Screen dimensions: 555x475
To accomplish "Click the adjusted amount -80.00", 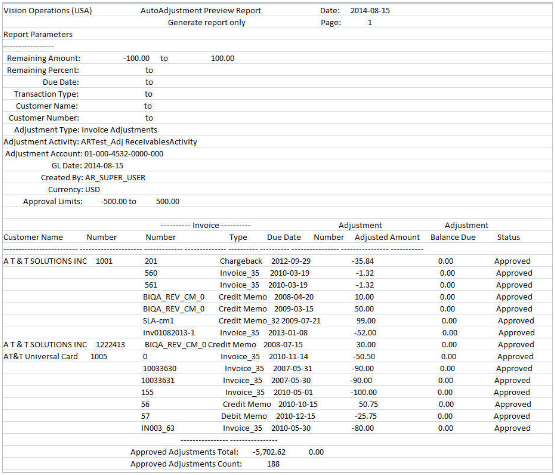I will click(x=363, y=428).
